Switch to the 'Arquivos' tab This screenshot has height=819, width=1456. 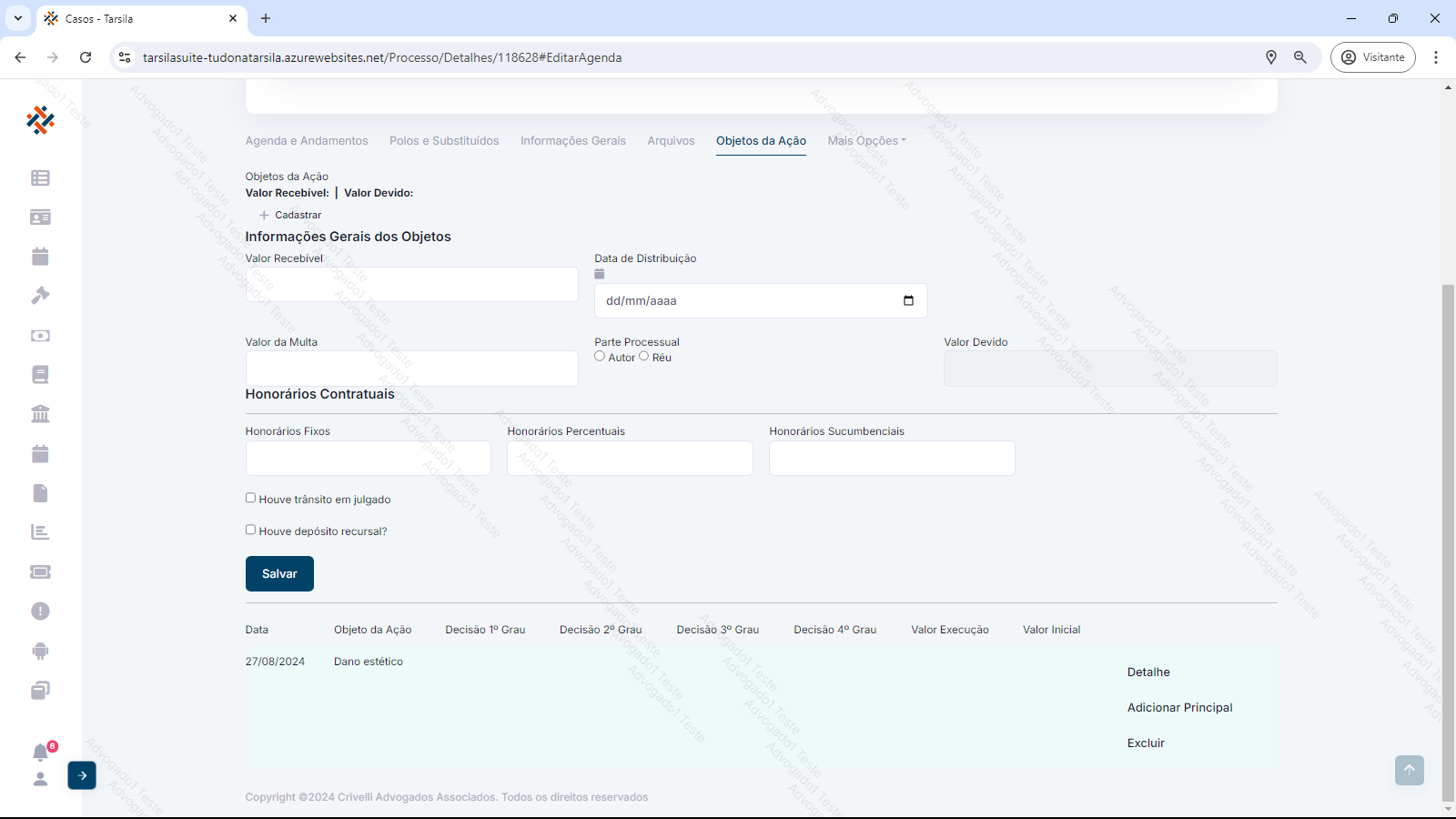coord(671,141)
